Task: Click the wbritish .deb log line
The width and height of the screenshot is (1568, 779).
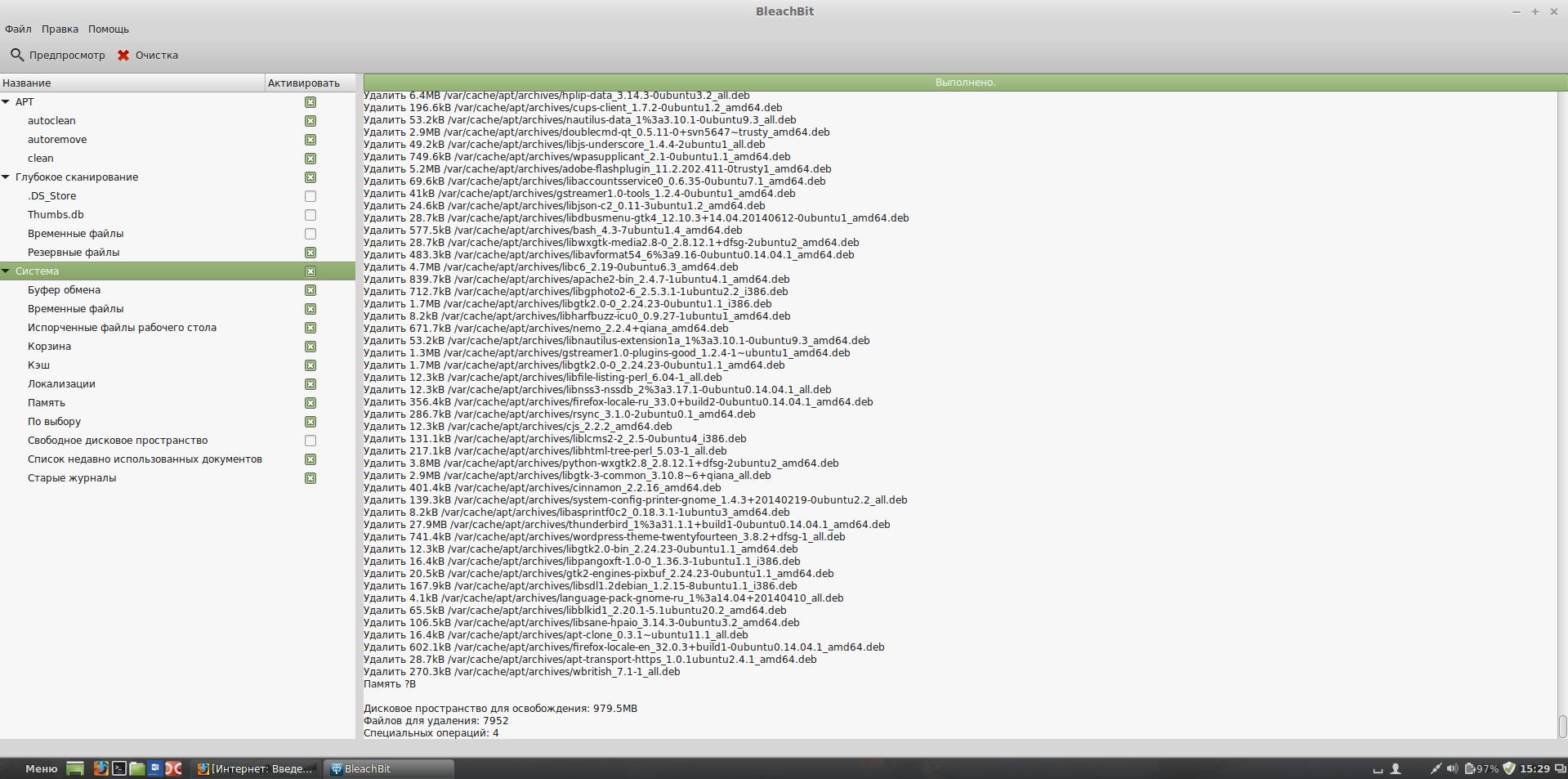Action: (x=521, y=672)
